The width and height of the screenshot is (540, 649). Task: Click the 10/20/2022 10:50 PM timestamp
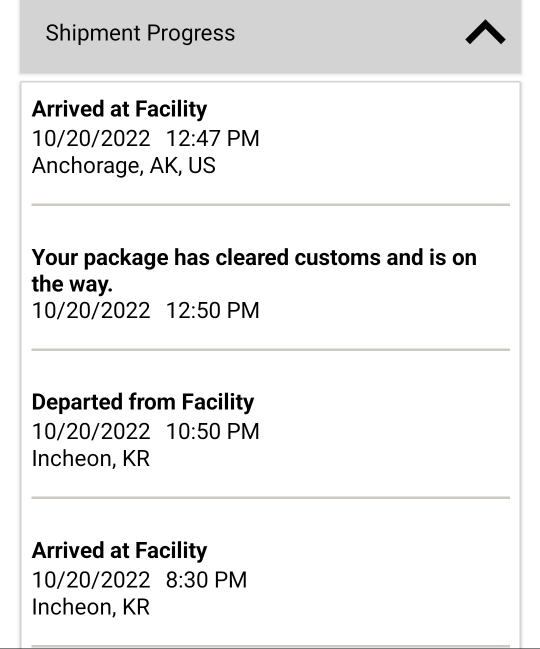[x=146, y=431]
